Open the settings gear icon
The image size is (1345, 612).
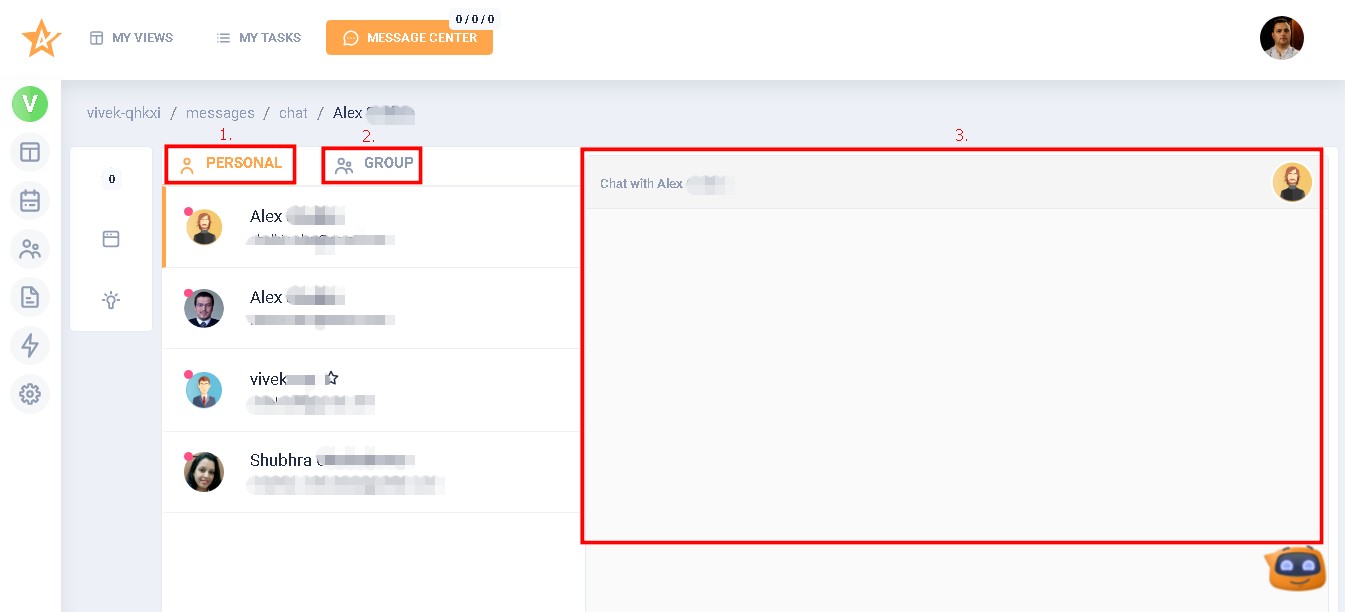30,393
